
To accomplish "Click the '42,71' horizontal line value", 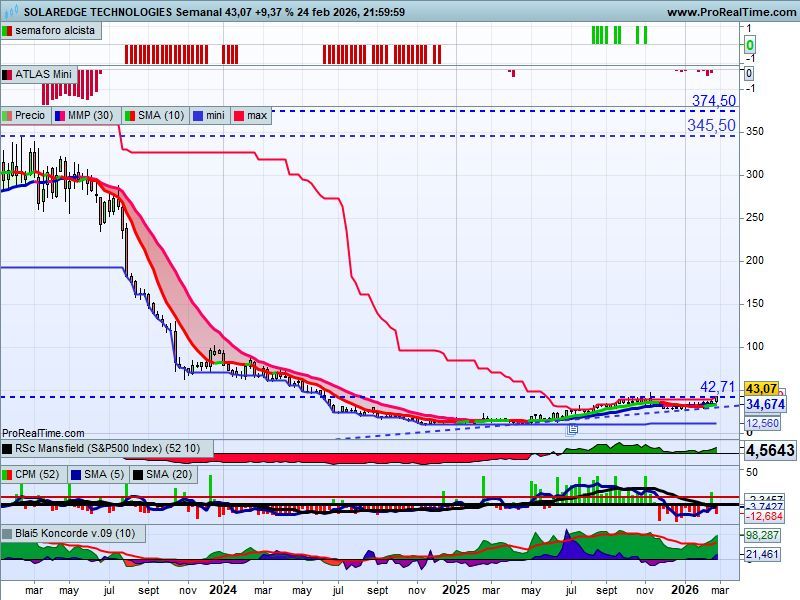I will (x=717, y=387).
